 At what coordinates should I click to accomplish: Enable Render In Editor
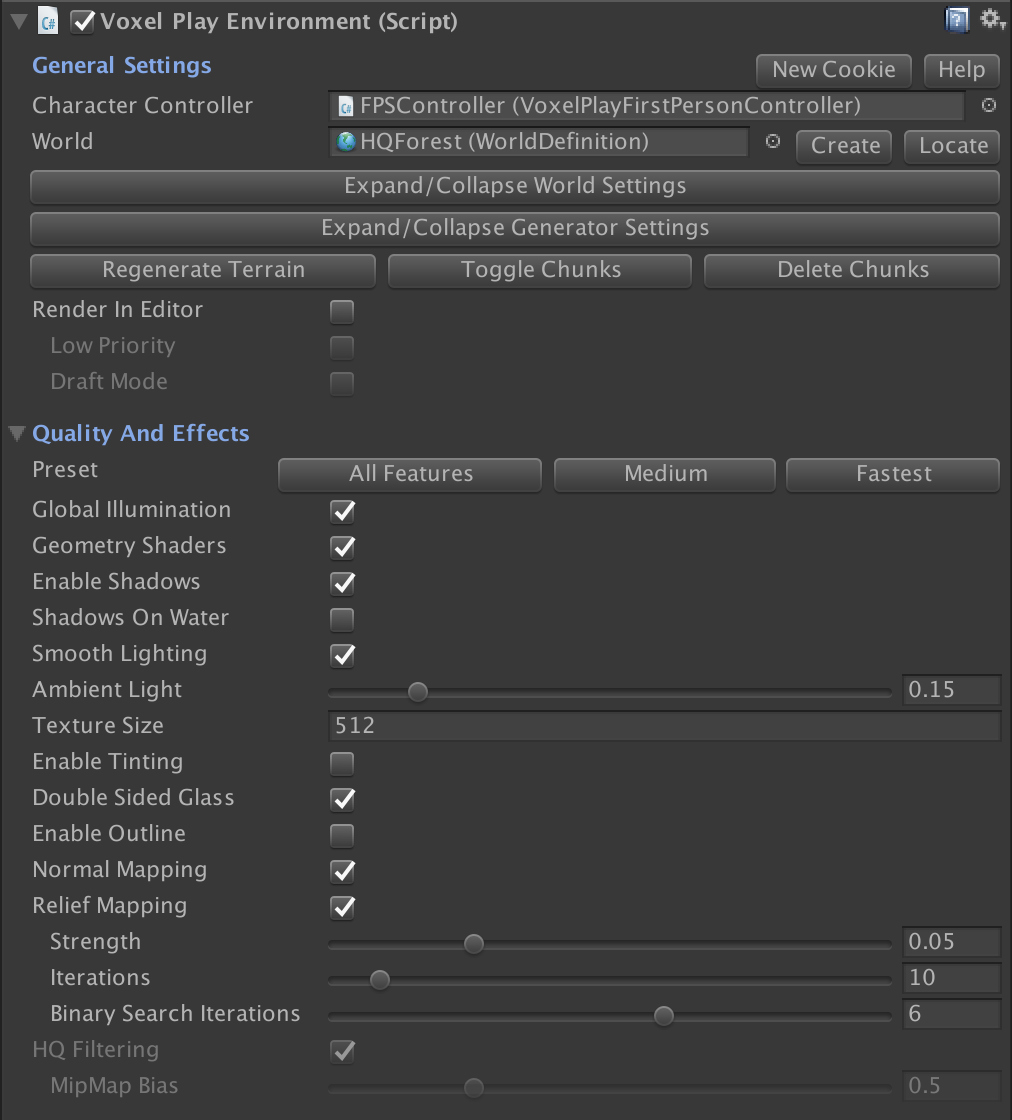[342, 311]
